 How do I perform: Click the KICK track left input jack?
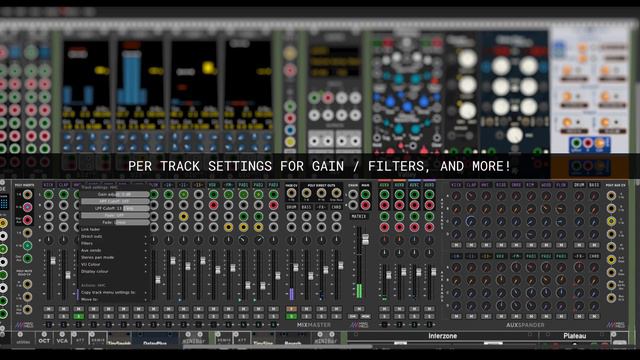click(x=49, y=194)
